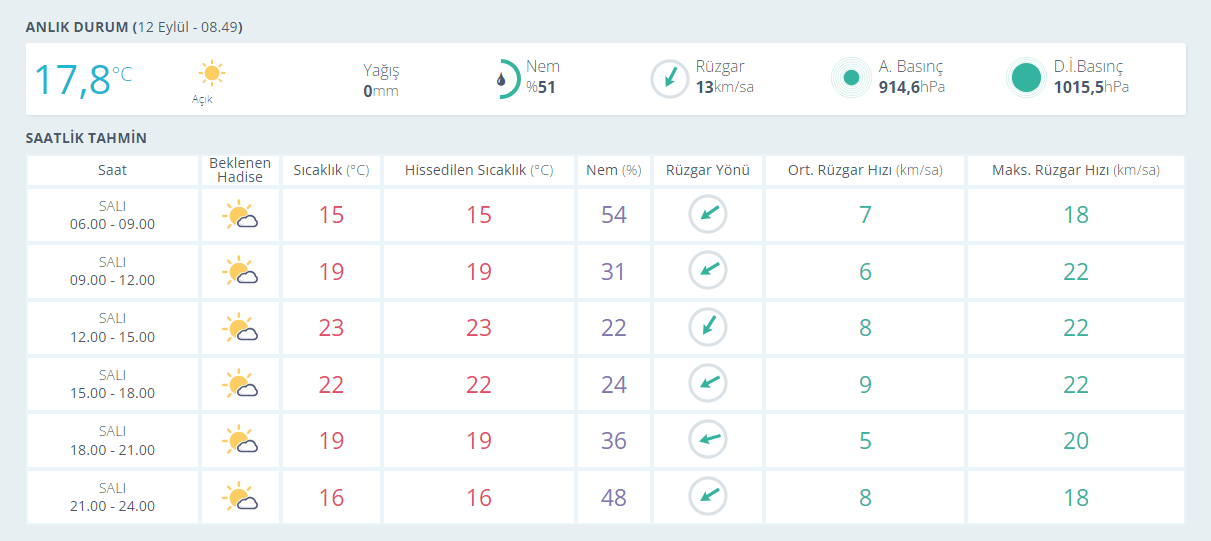Click the partly cloudy icon for 06.00 - 09.00
The image size is (1211, 541).
click(x=240, y=215)
